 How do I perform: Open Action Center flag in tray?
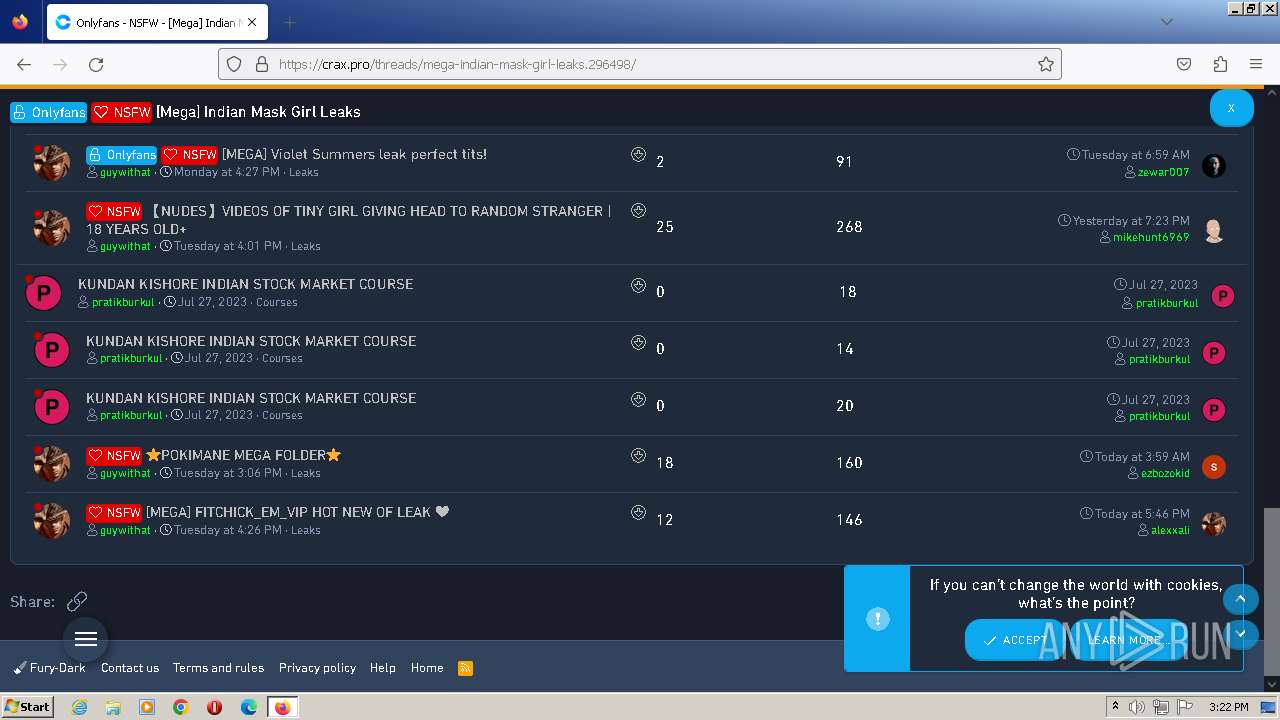[x=1185, y=707]
